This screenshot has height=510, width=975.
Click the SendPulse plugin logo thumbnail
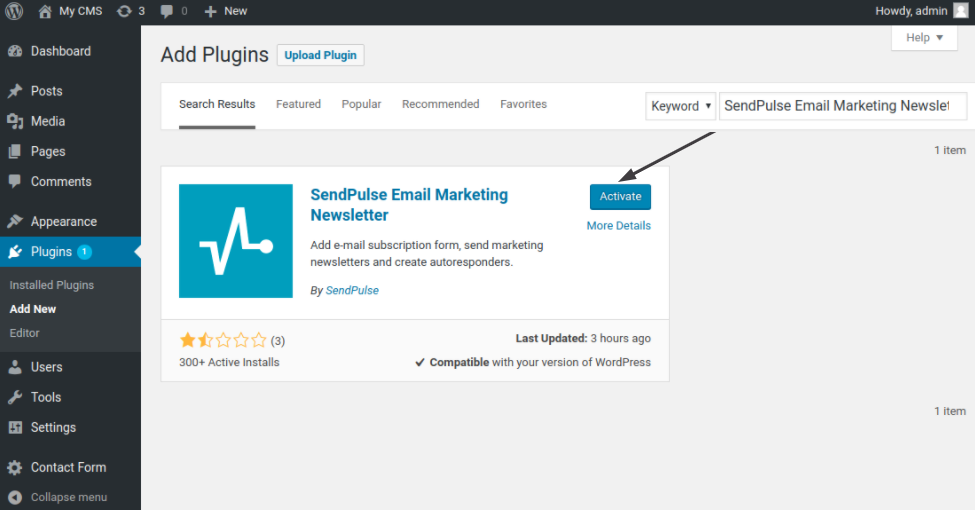point(236,241)
